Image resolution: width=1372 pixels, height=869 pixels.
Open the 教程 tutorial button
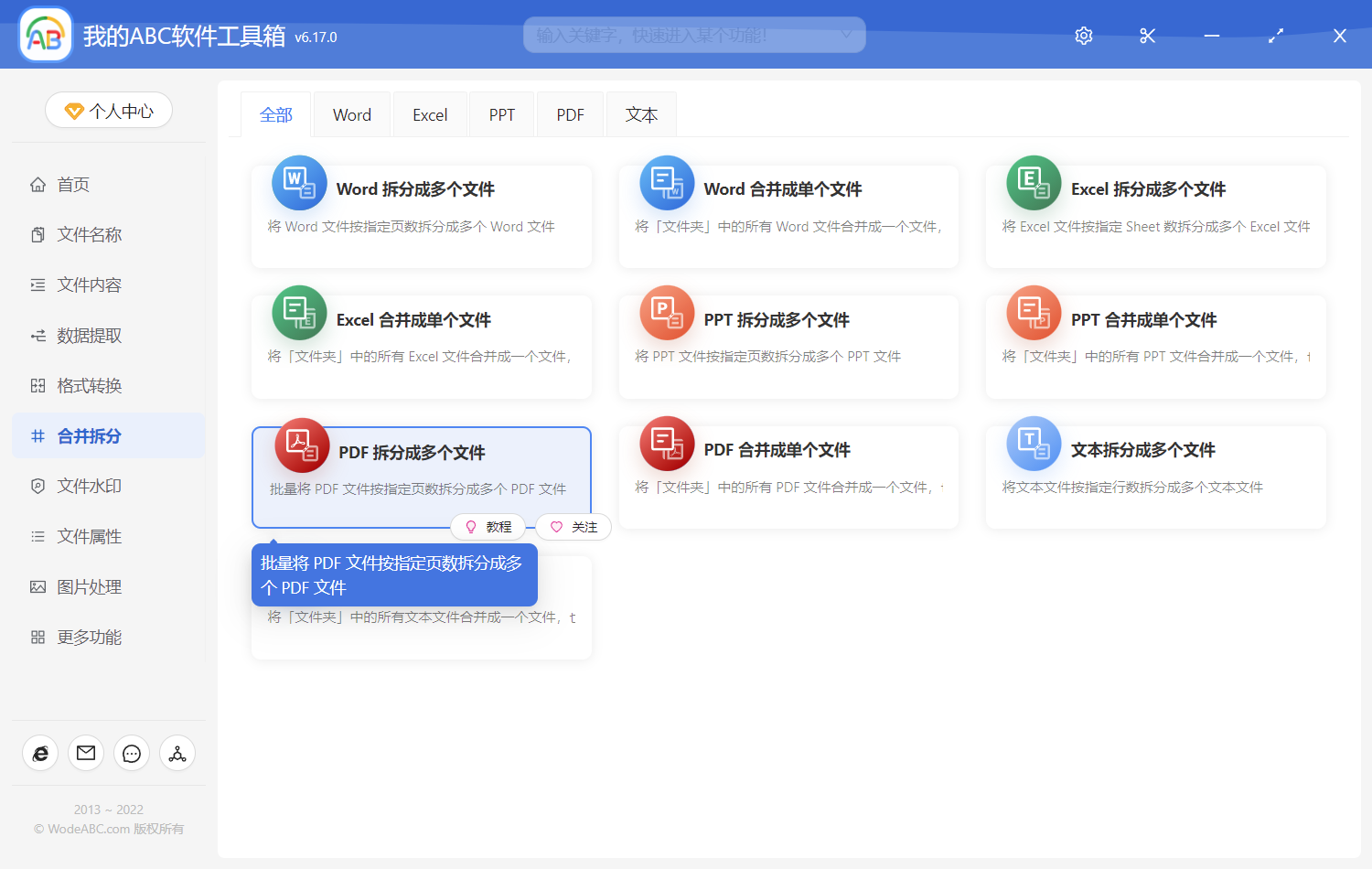pyautogui.click(x=488, y=527)
